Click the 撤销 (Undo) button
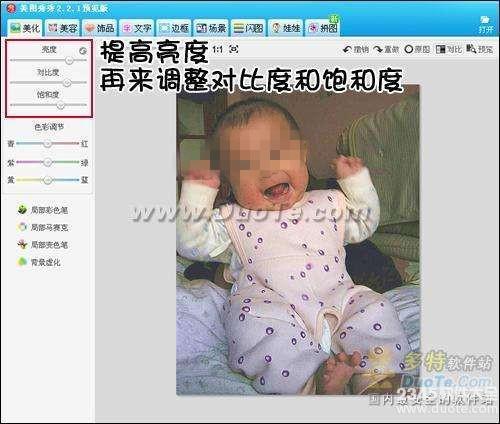The width and height of the screenshot is (500, 424). (356, 50)
